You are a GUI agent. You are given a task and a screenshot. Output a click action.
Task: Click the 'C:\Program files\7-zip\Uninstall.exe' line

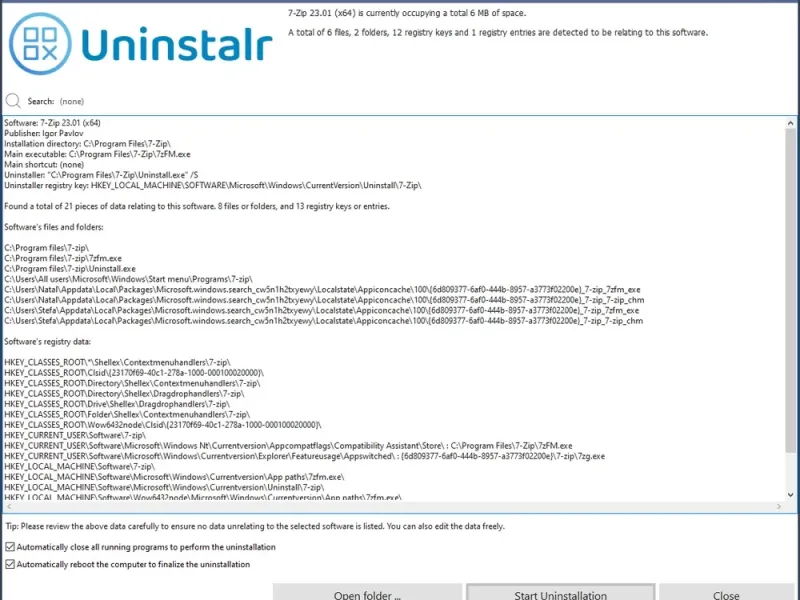(70, 269)
